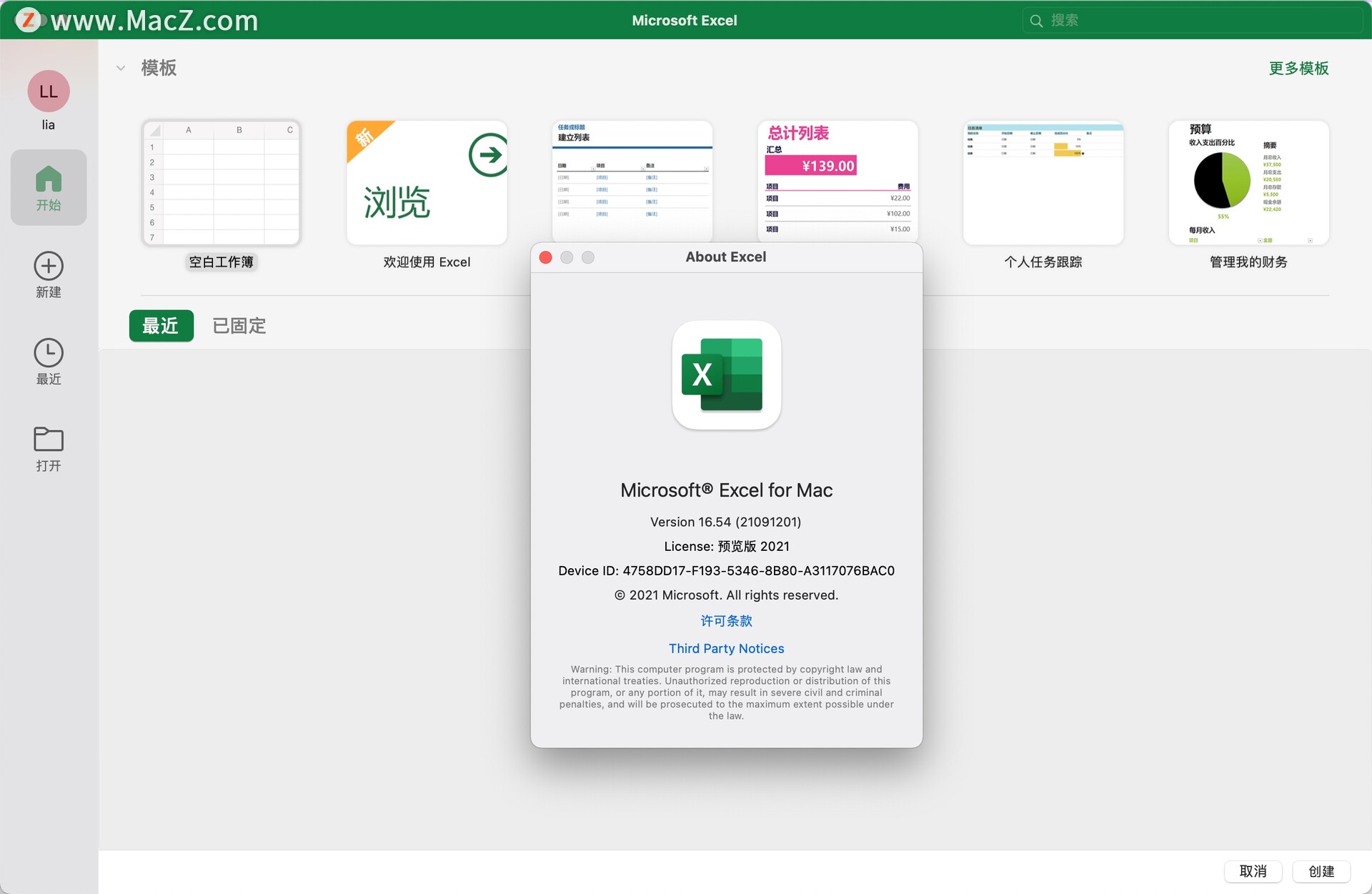Click the LL account avatar
Image resolution: width=1372 pixels, height=894 pixels.
coord(49,91)
